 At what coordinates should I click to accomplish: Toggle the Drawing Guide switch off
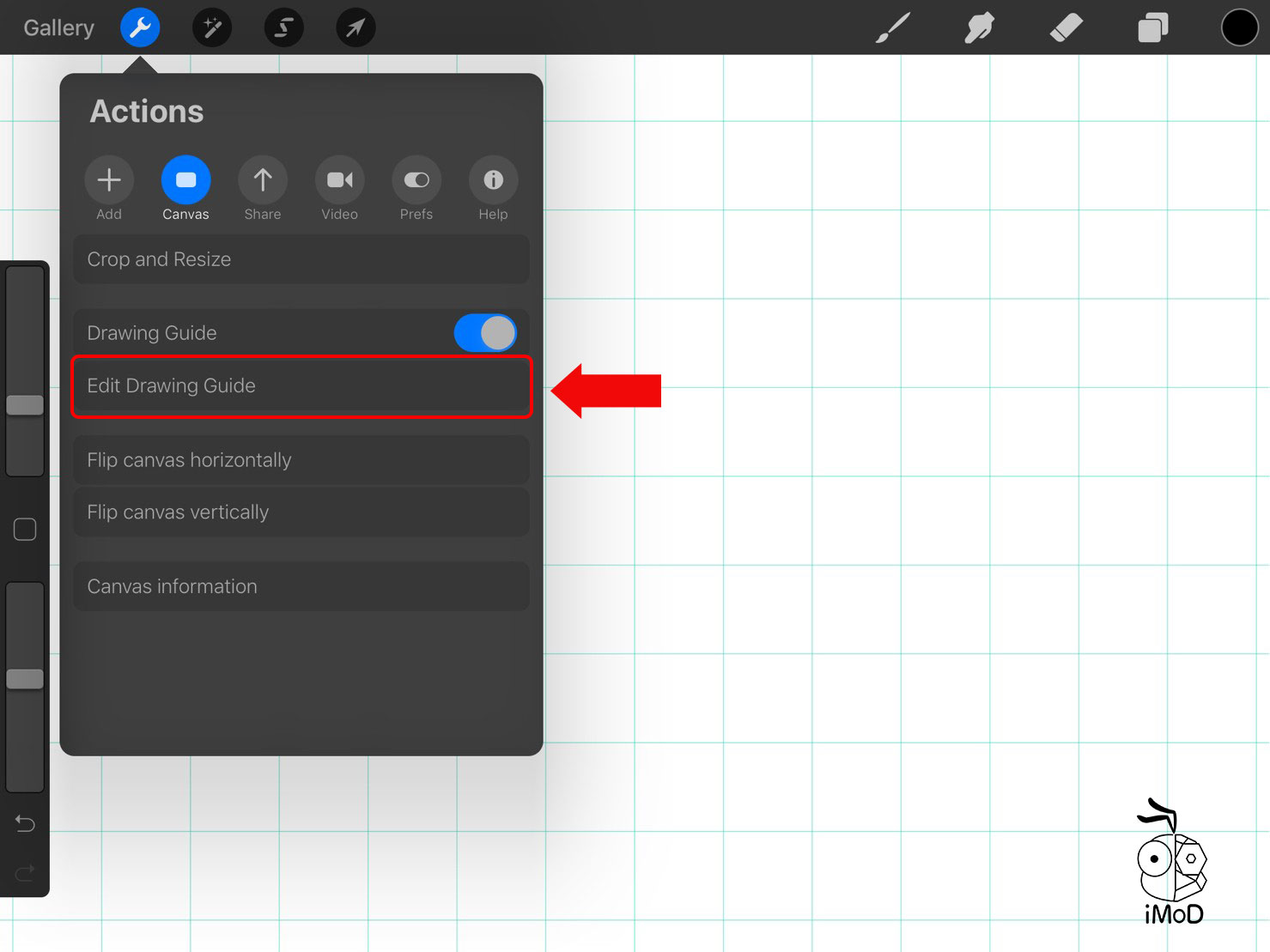[x=484, y=332]
